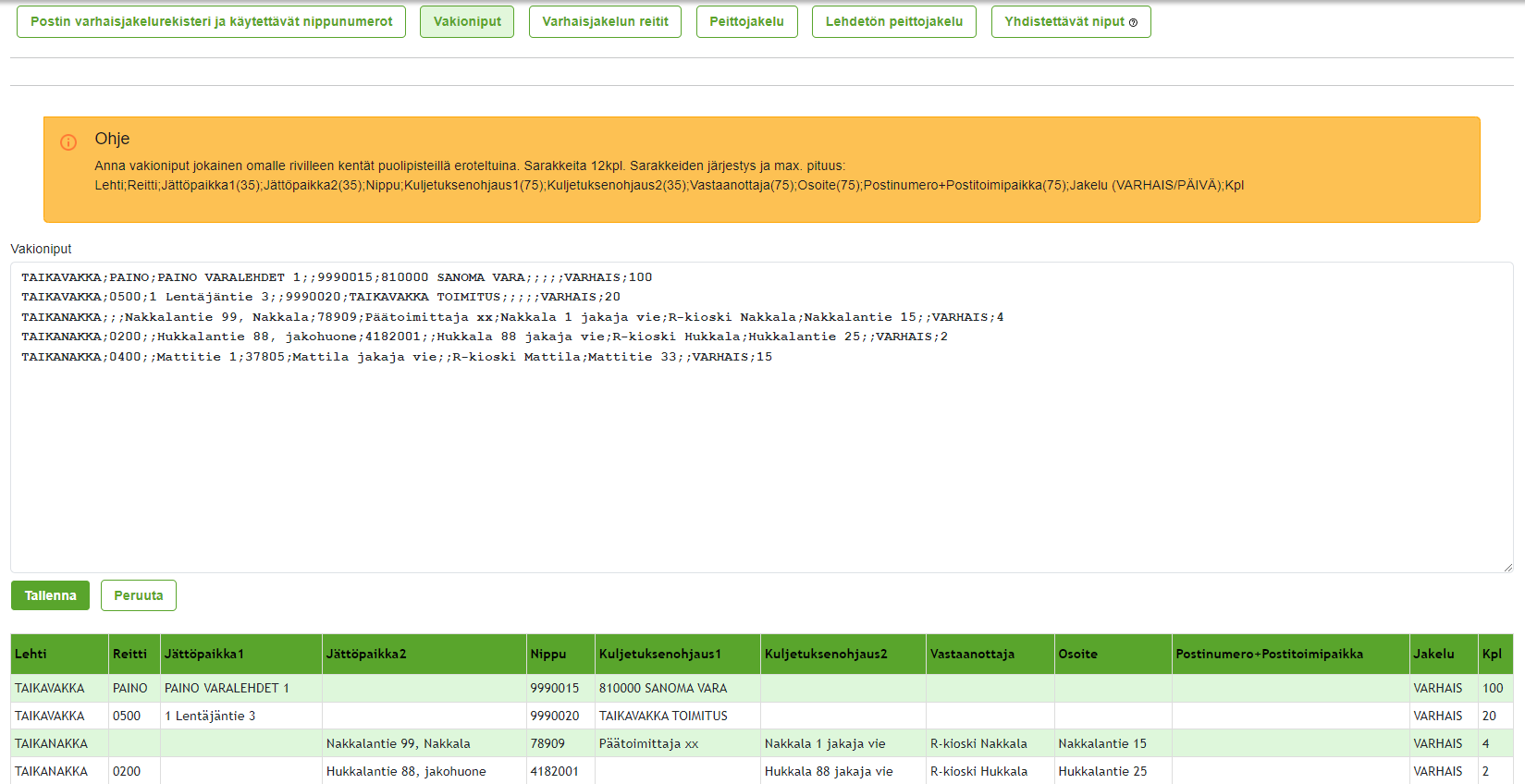
Task: Select cell 810000 SANOMA VARA
Action: click(x=678, y=688)
